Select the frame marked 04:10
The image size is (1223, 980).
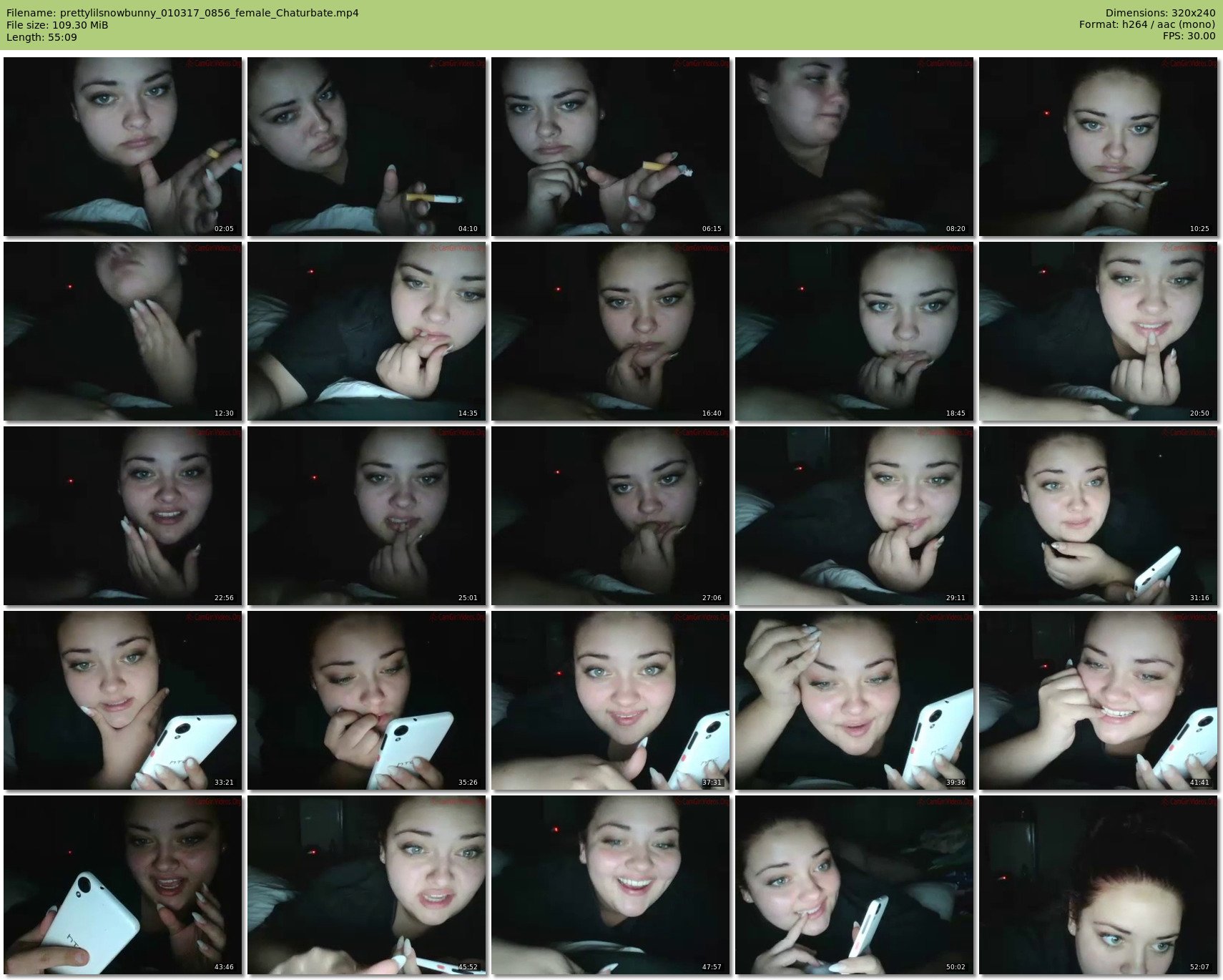pyautogui.click(x=366, y=147)
